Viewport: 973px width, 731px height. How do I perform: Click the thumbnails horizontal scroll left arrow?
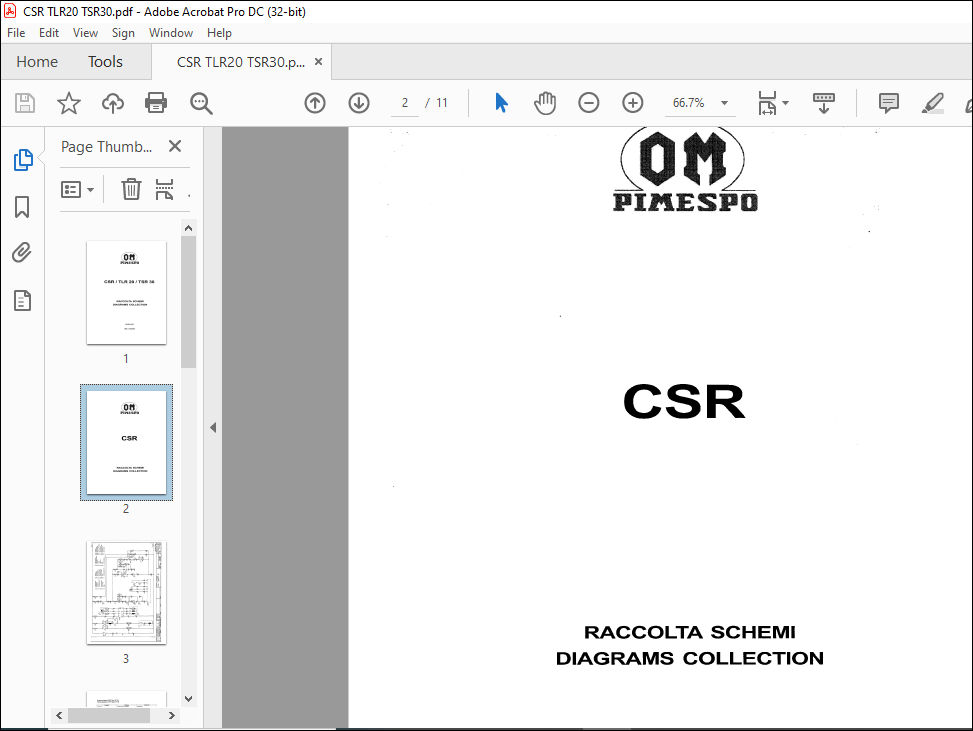59,715
